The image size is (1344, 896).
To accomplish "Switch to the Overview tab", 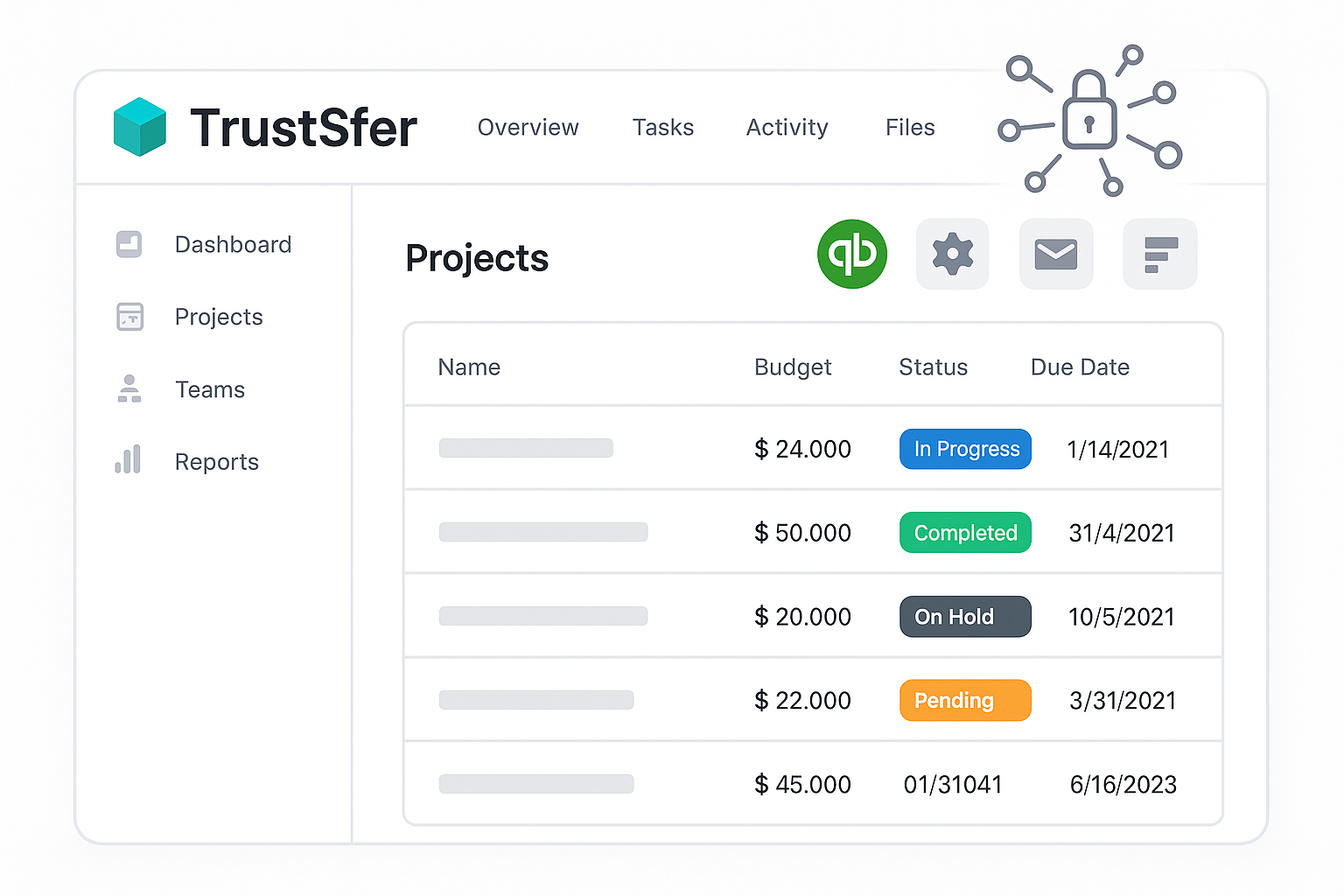I will coord(528,128).
